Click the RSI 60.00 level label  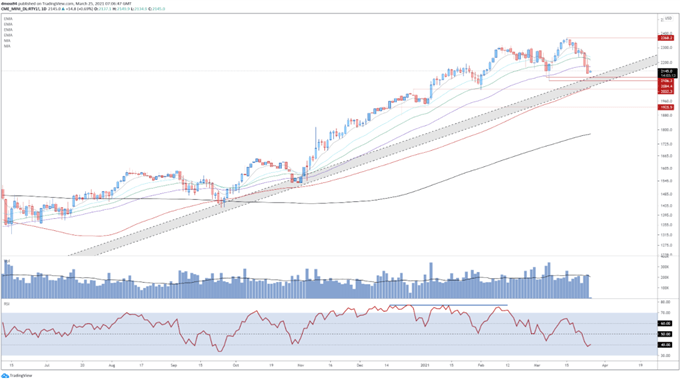[x=665, y=324]
